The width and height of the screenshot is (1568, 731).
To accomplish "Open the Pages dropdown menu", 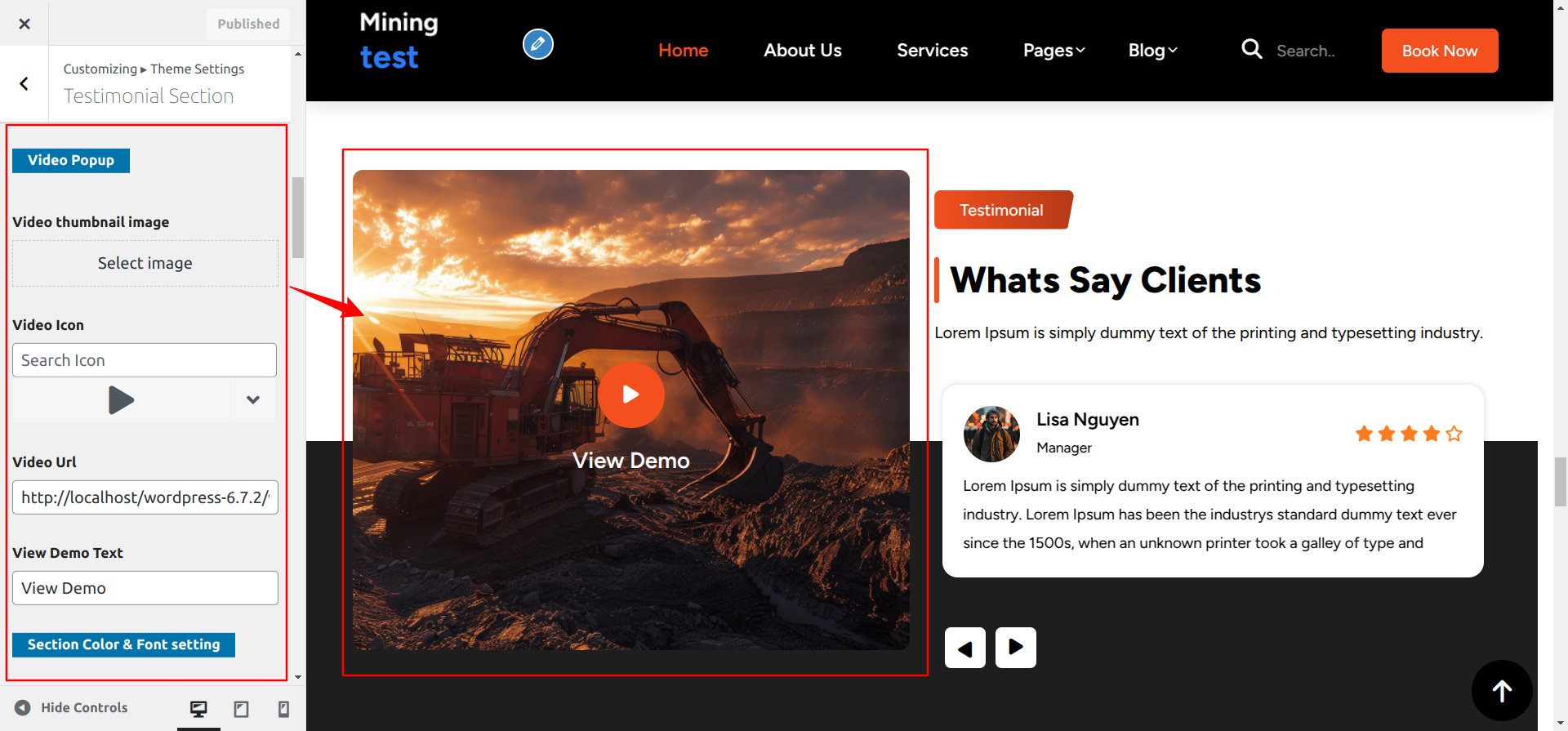I will [1053, 51].
